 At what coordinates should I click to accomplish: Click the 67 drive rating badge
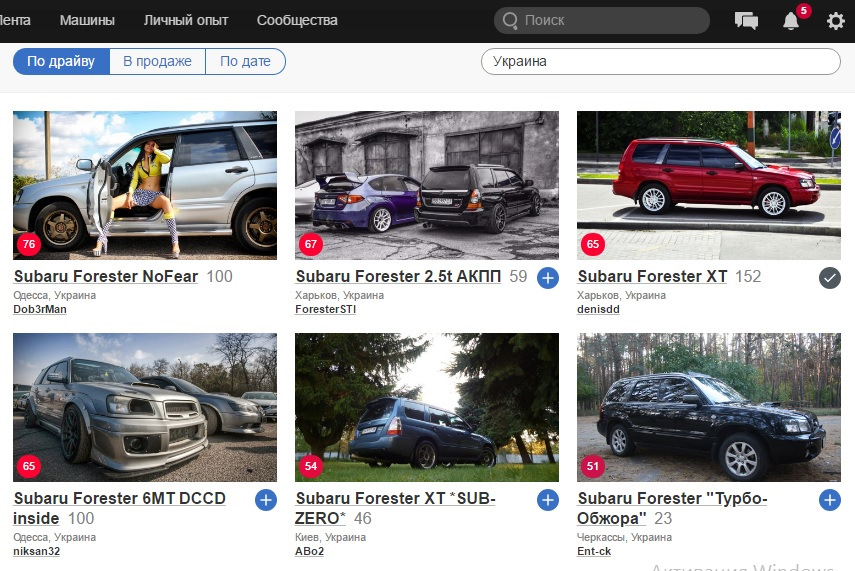click(311, 244)
